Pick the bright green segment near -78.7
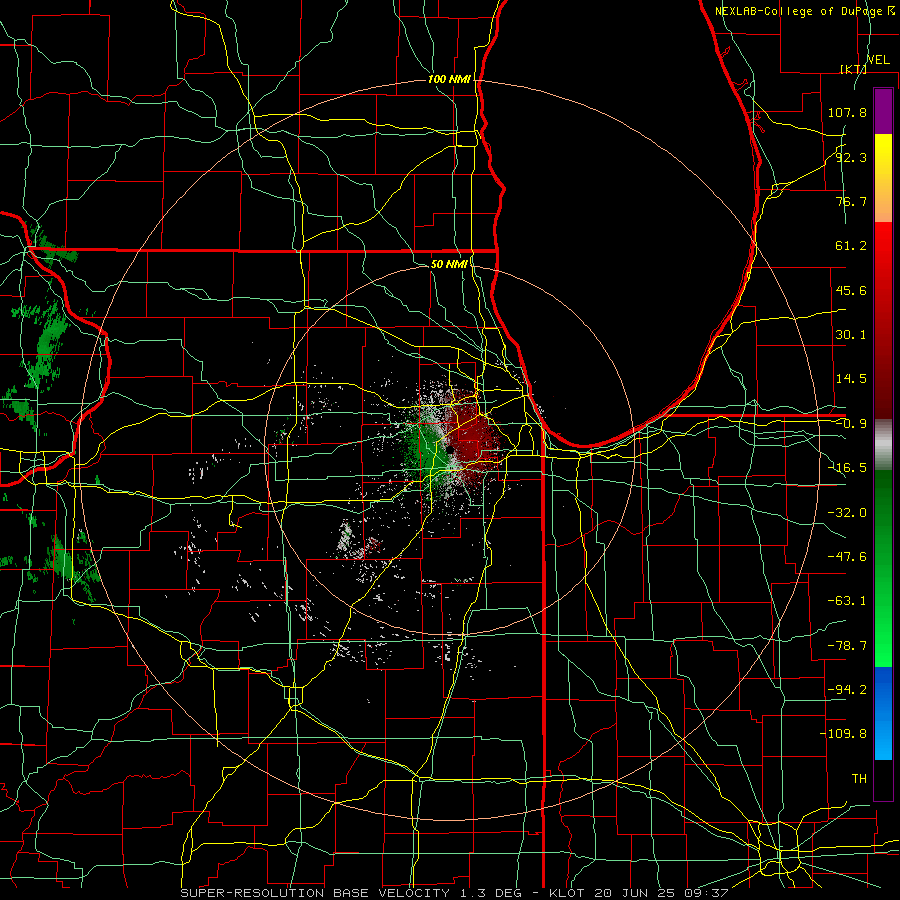The width and height of the screenshot is (900, 900). tap(883, 646)
